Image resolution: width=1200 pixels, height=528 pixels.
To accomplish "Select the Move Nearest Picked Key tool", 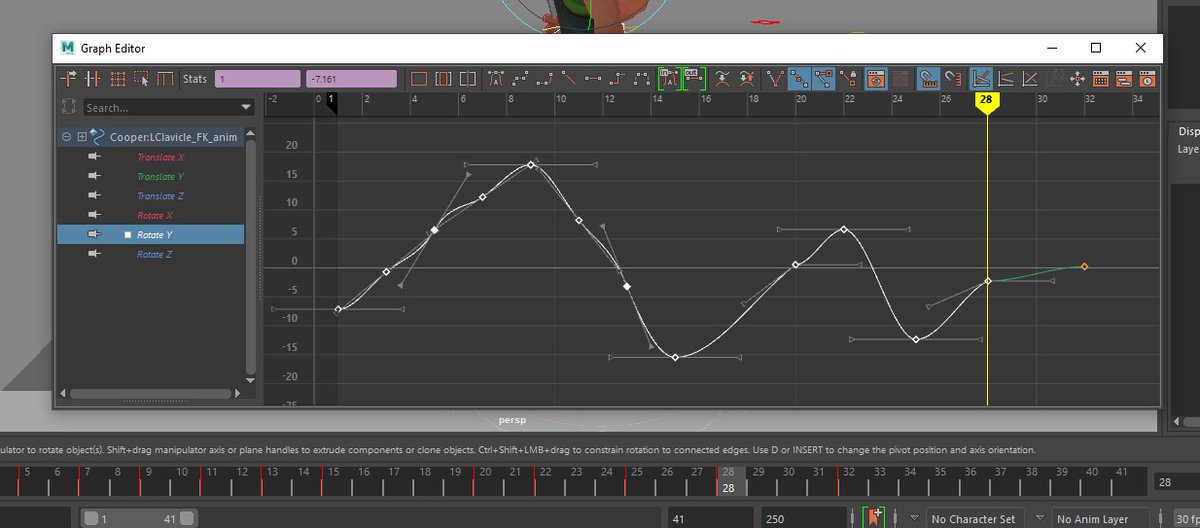I will click(70, 78).
